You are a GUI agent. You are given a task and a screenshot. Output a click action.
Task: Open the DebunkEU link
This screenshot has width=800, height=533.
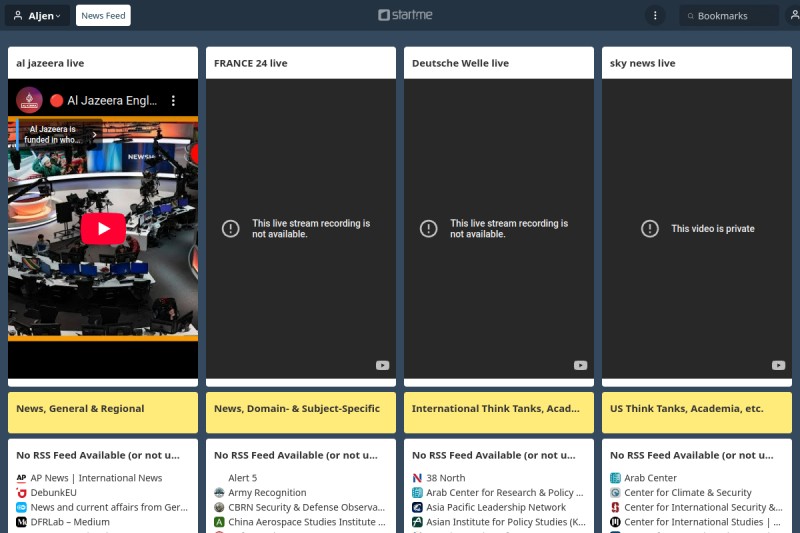(x=54, y=493)
